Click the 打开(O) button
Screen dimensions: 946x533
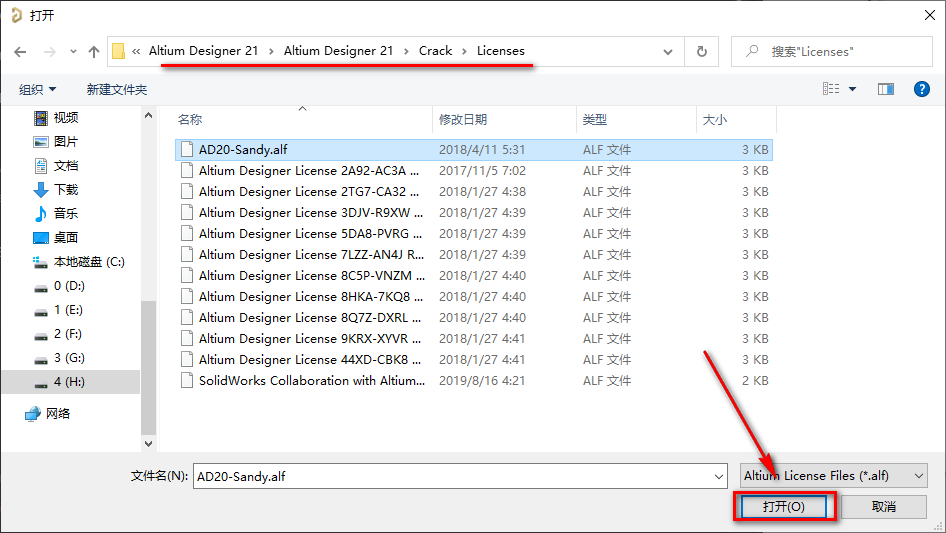(783, 506)
